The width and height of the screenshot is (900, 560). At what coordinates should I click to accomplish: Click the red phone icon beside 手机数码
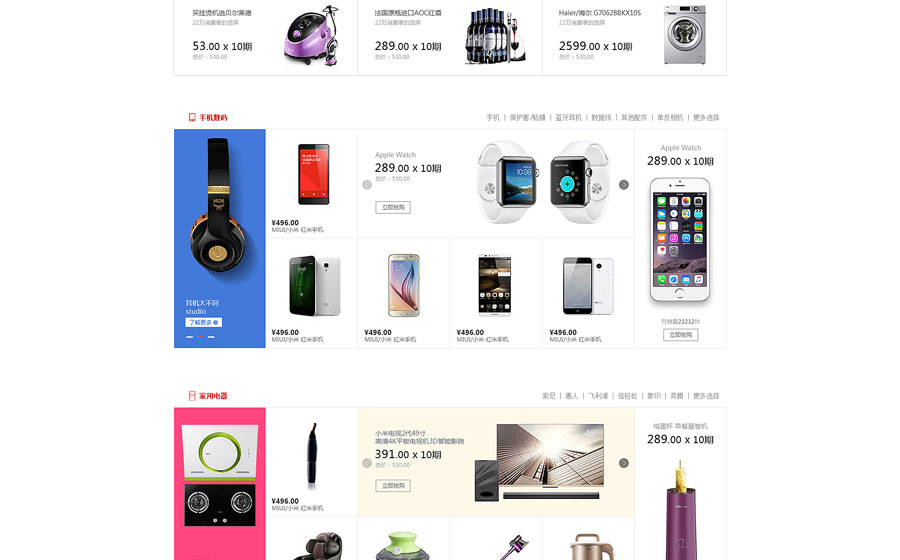(x=192, y=117)
